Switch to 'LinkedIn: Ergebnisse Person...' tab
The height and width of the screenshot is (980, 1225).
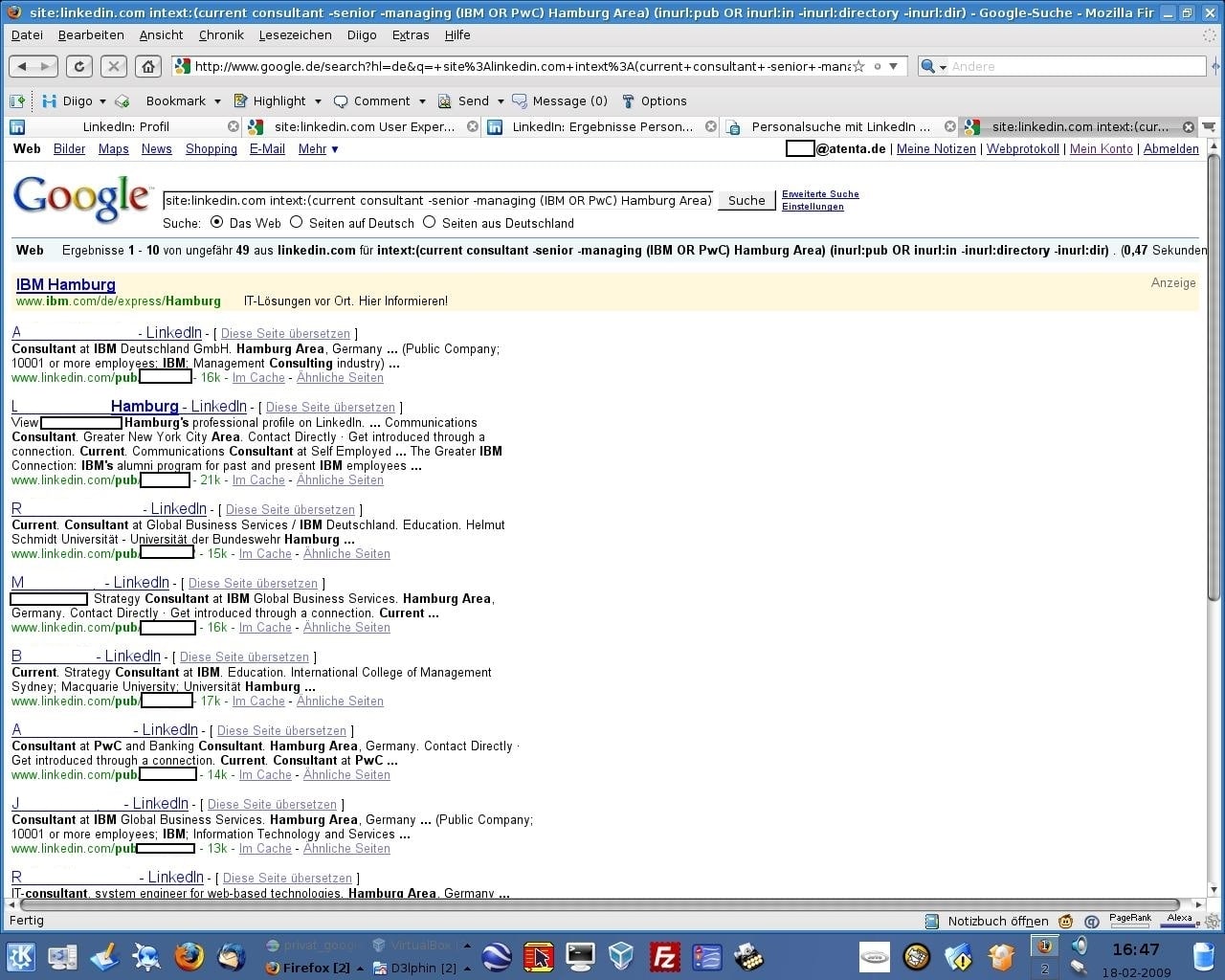click(x=602, y=126)
